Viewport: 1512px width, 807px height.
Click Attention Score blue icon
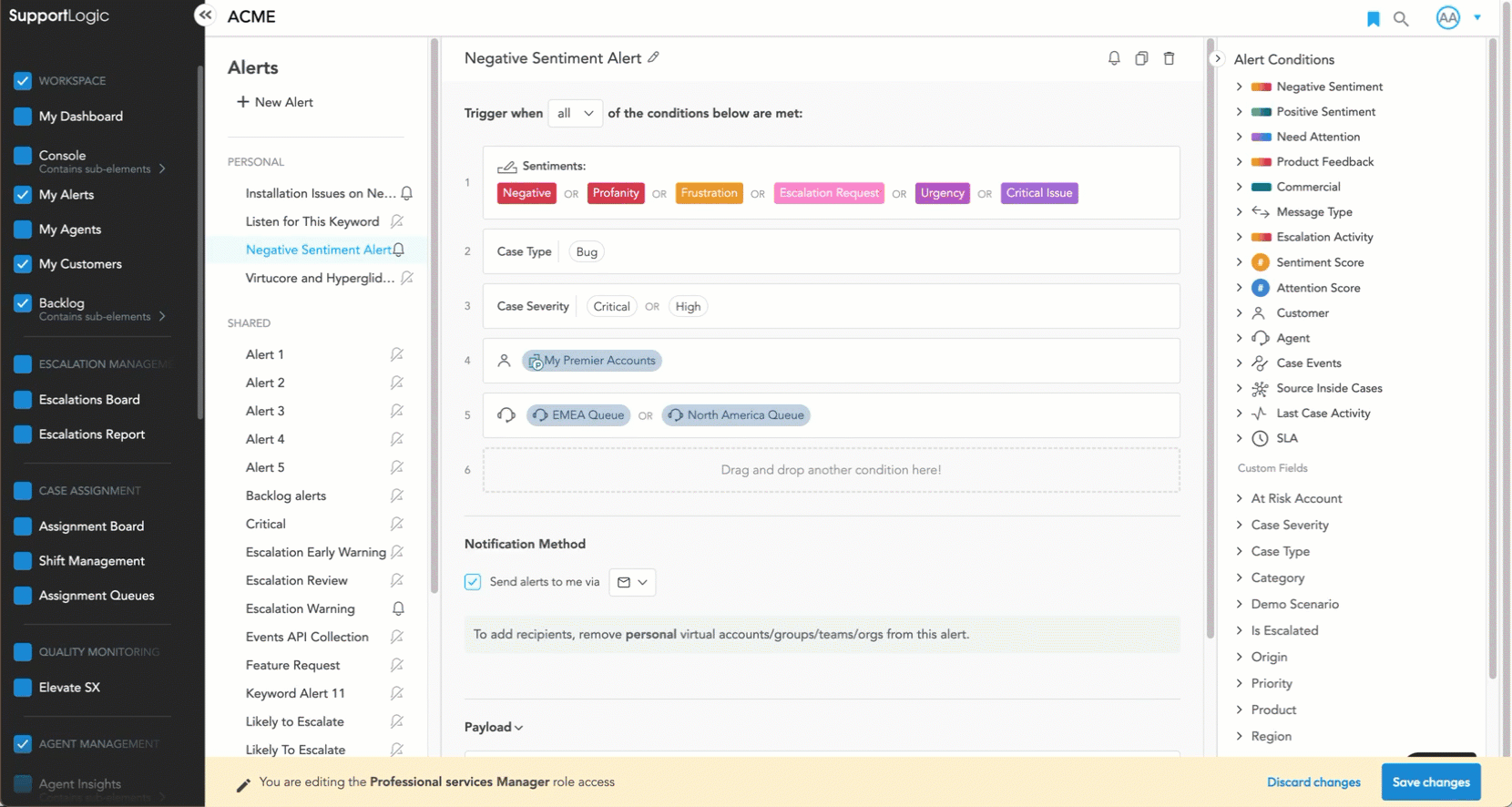click(x=1261, y=288)
